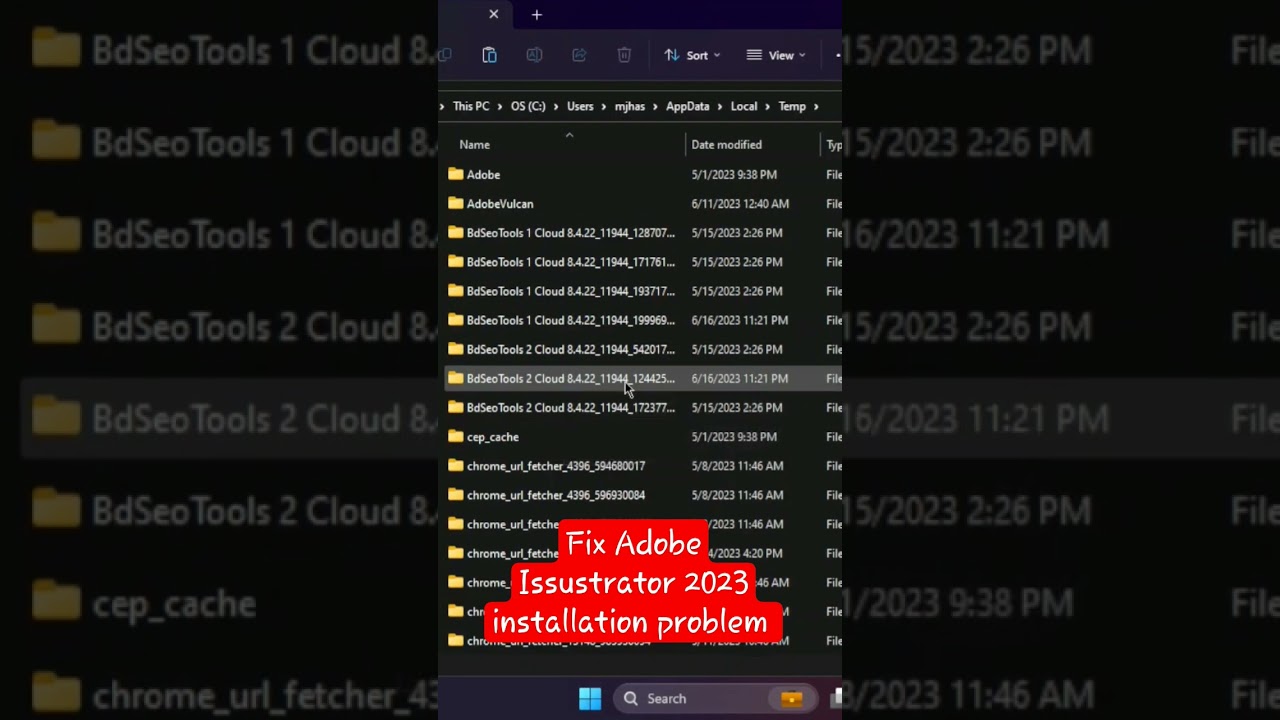The image size is (1280, 720).
Task: Select BdSeoTools 2 Cloud 8.4.22_11944_124425 name
Action: coord(571,378)
